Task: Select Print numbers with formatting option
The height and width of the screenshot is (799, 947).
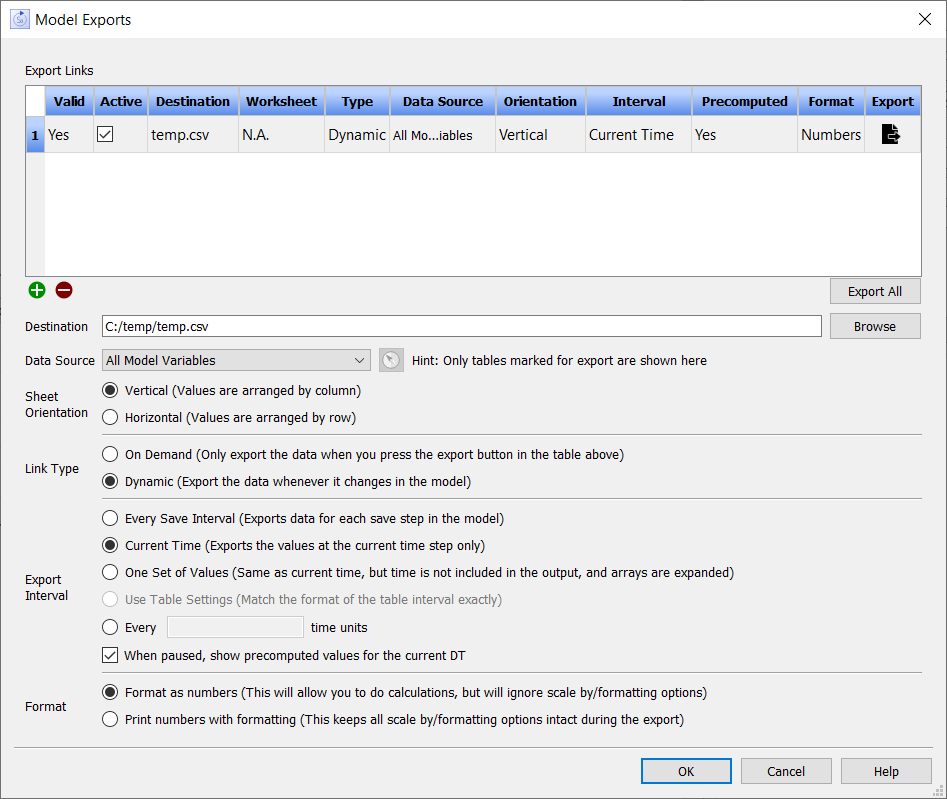Action: tap(110, 719)
